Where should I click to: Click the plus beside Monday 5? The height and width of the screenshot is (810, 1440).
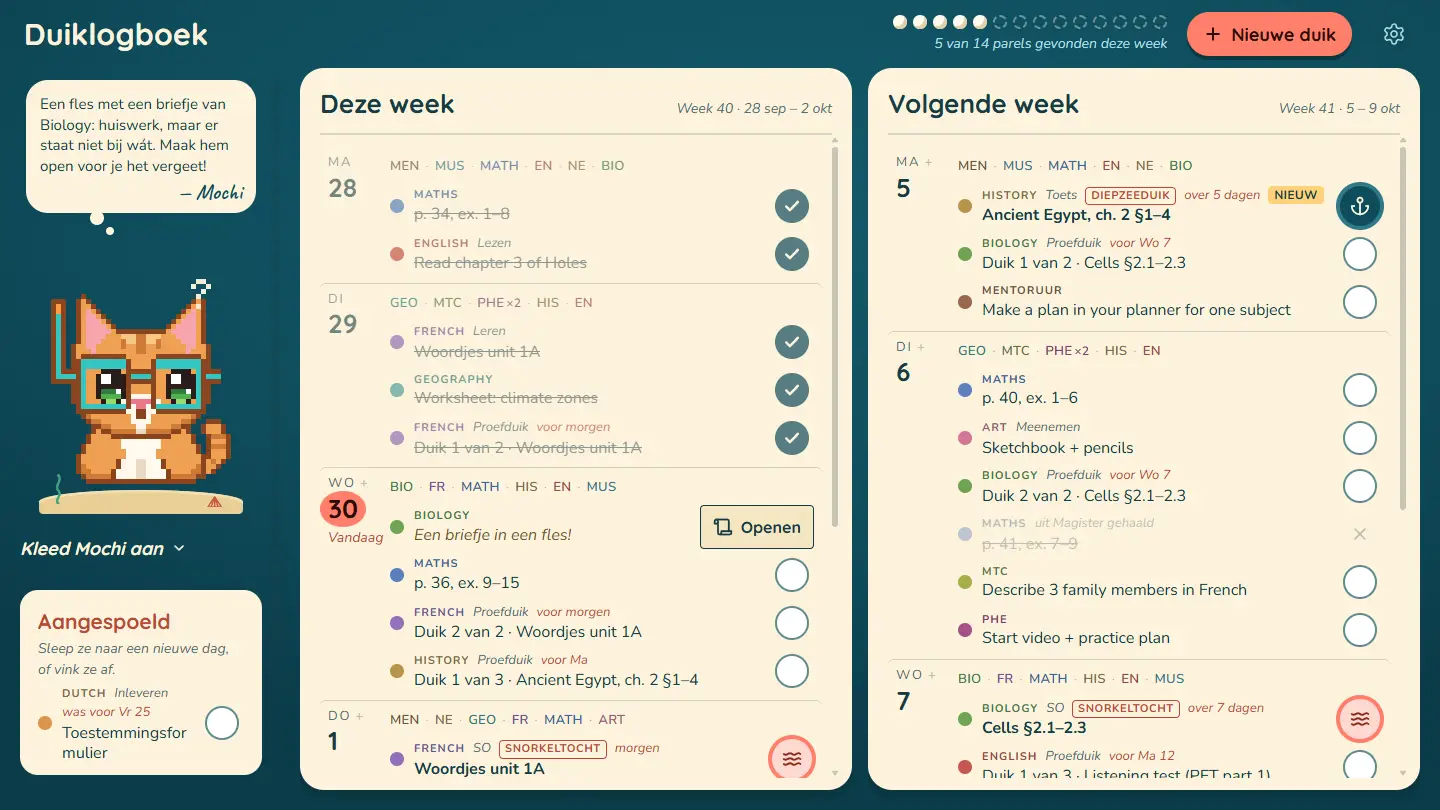coord(928,162)
